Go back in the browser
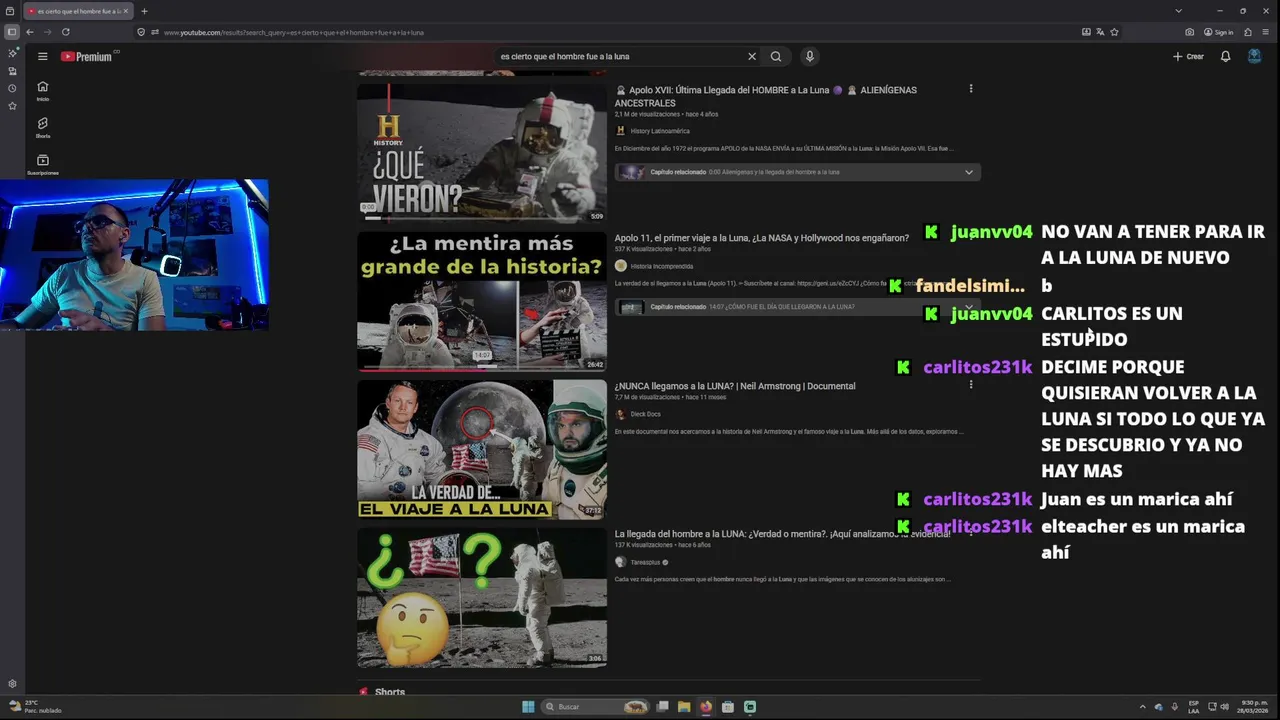Image resolution: width=1280 pixels, height=720 pixels. (30, 32)
